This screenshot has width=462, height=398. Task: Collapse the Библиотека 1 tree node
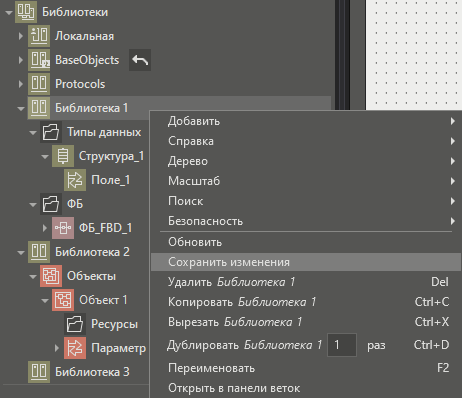point(21,108)
